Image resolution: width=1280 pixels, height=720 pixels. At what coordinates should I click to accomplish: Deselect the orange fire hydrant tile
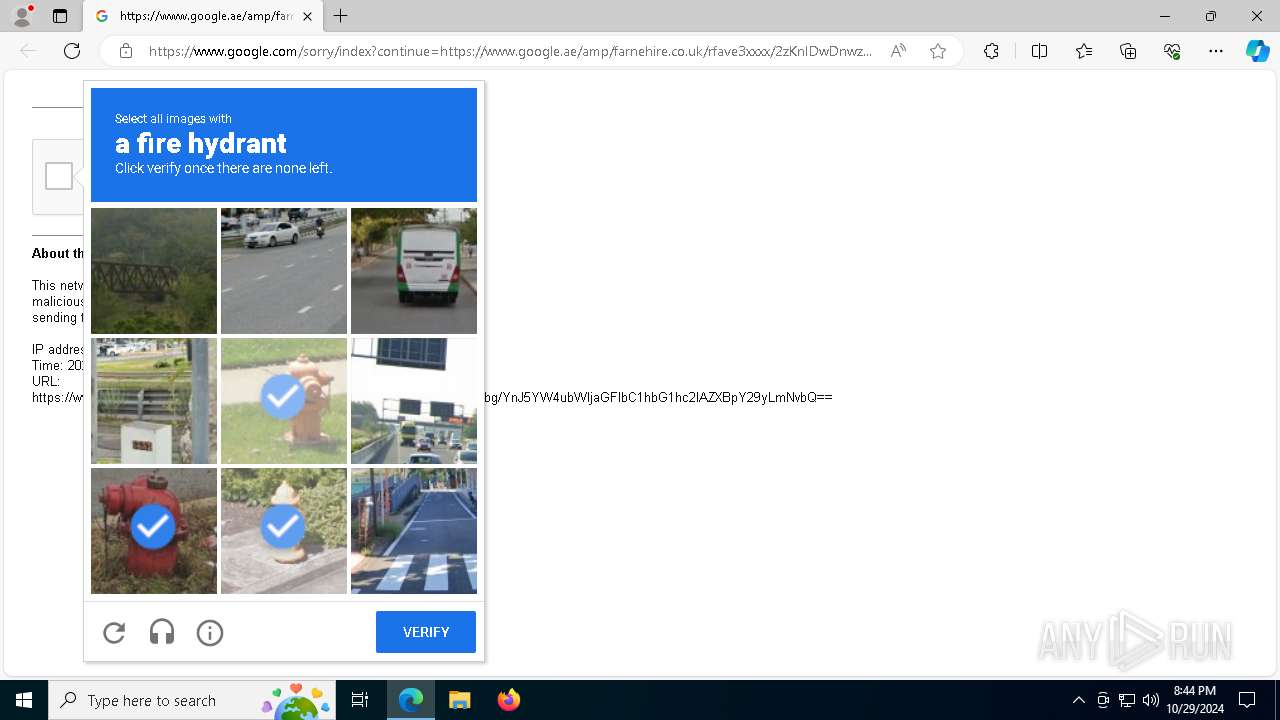284,401
